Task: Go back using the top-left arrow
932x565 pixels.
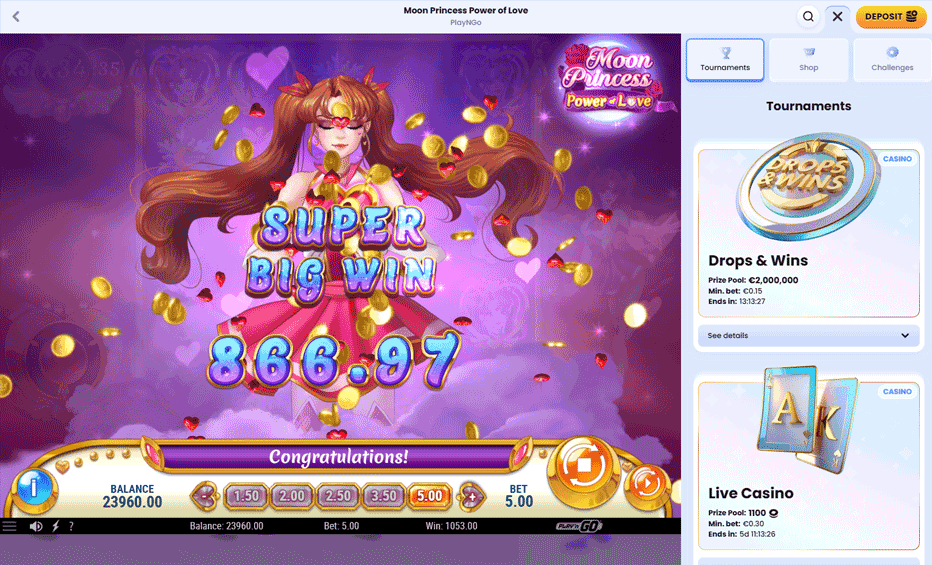Action: [x=16, y=17]
